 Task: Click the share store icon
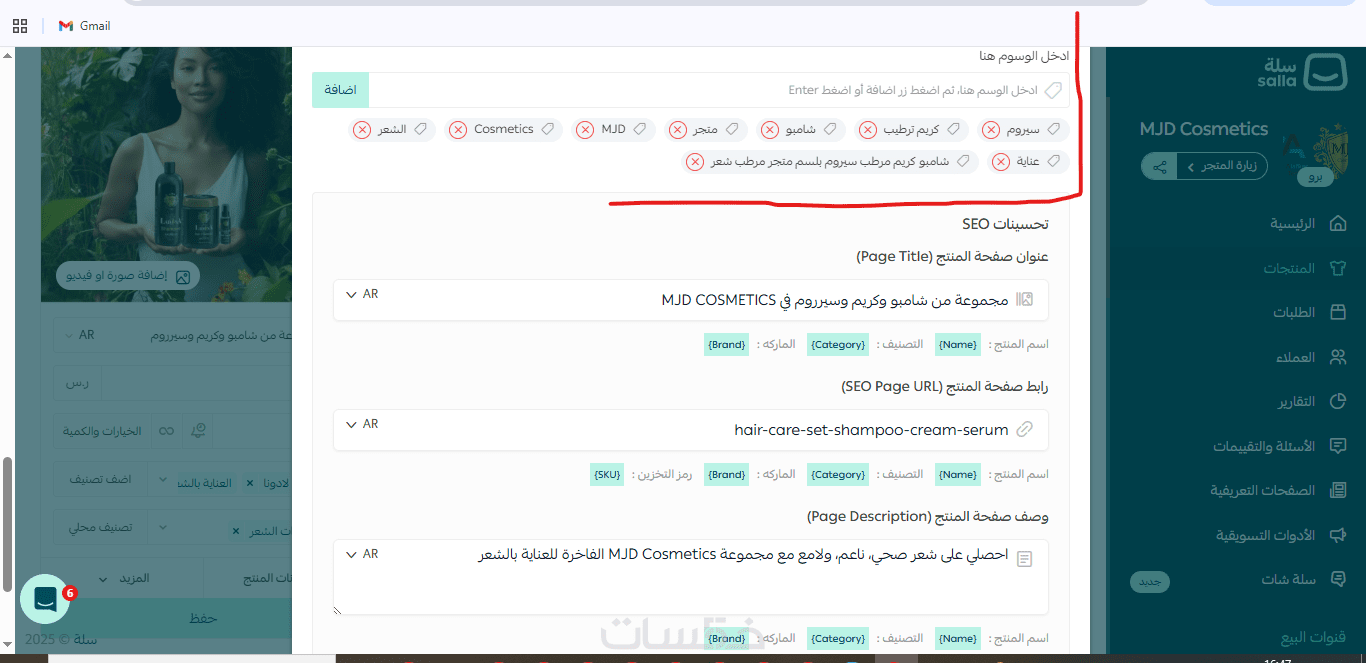click(x=1159, y=167)
